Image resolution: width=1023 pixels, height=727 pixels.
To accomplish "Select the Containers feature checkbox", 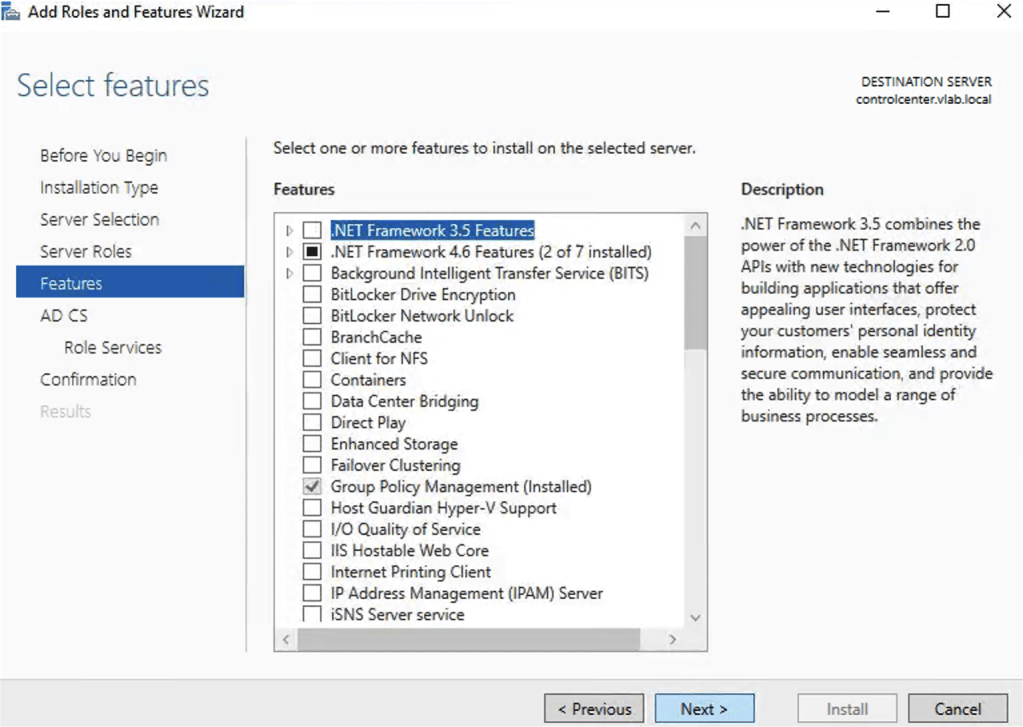I will tap(312, 380).
